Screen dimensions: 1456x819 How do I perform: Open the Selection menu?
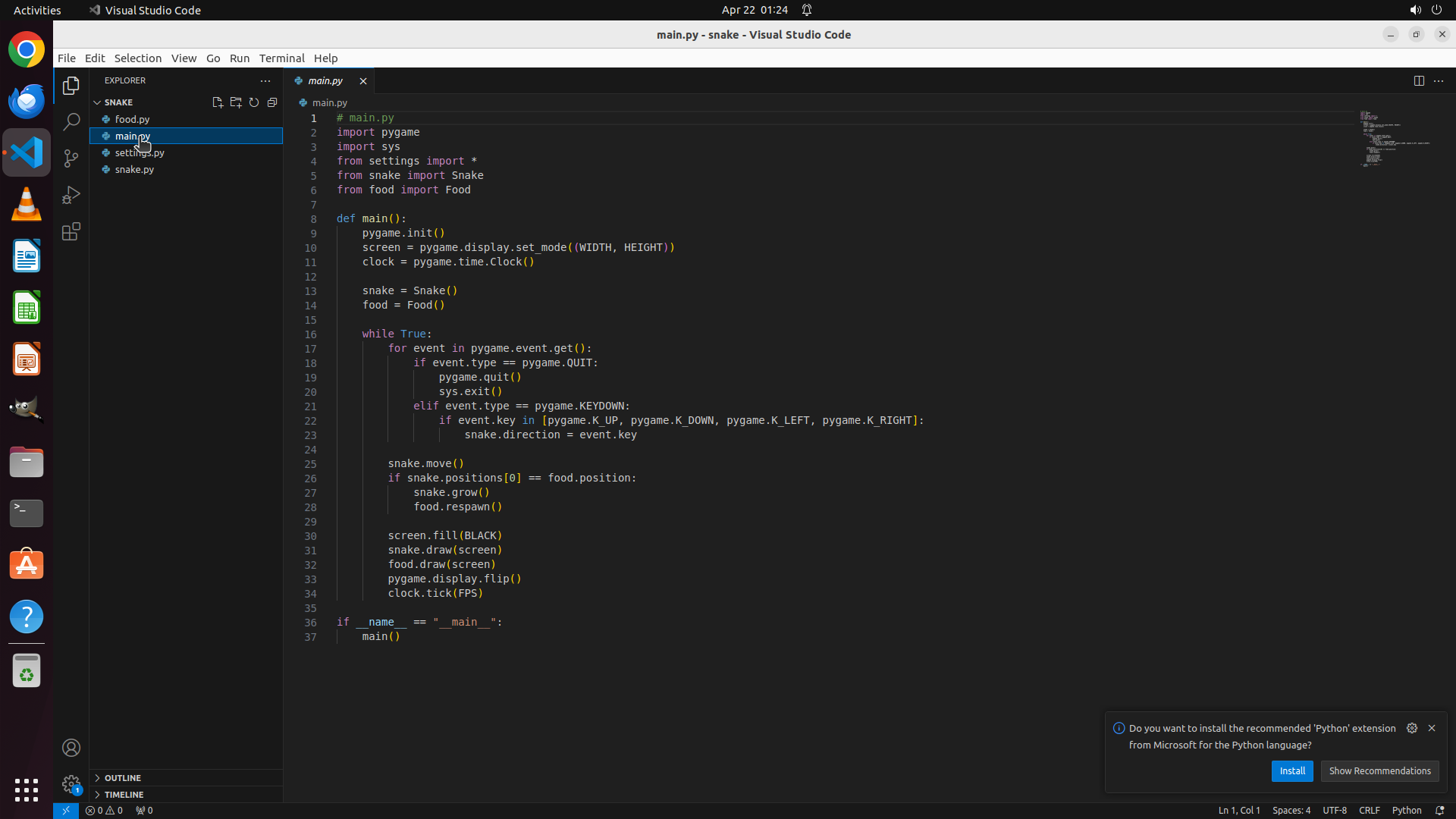(137, 58)
